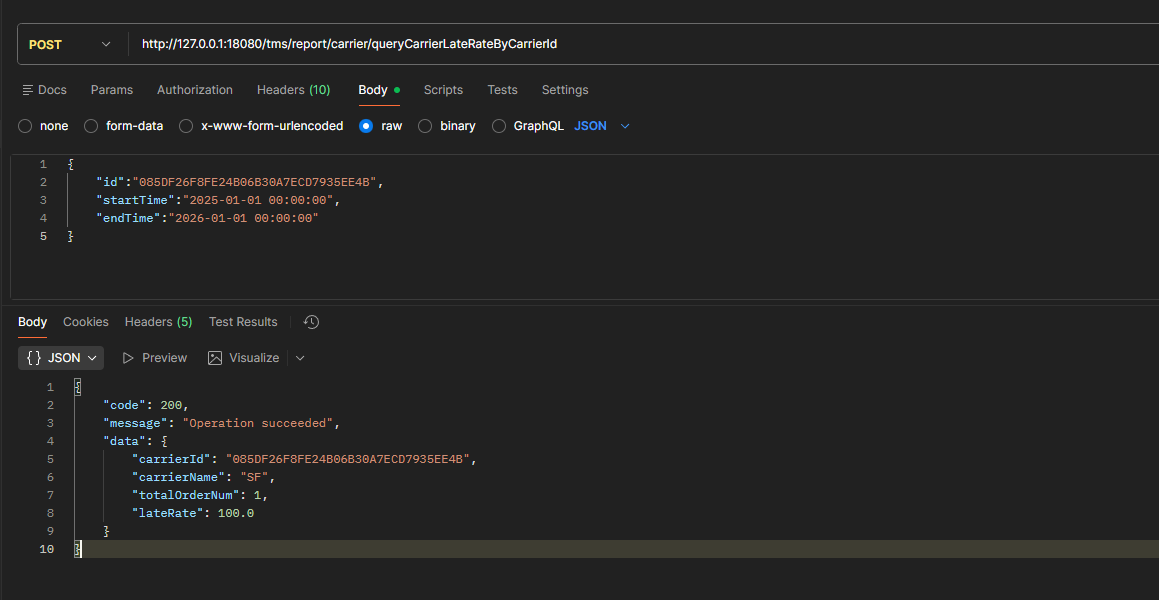Click the Preview play icon

pyautogui.click(x=128, y=358)
